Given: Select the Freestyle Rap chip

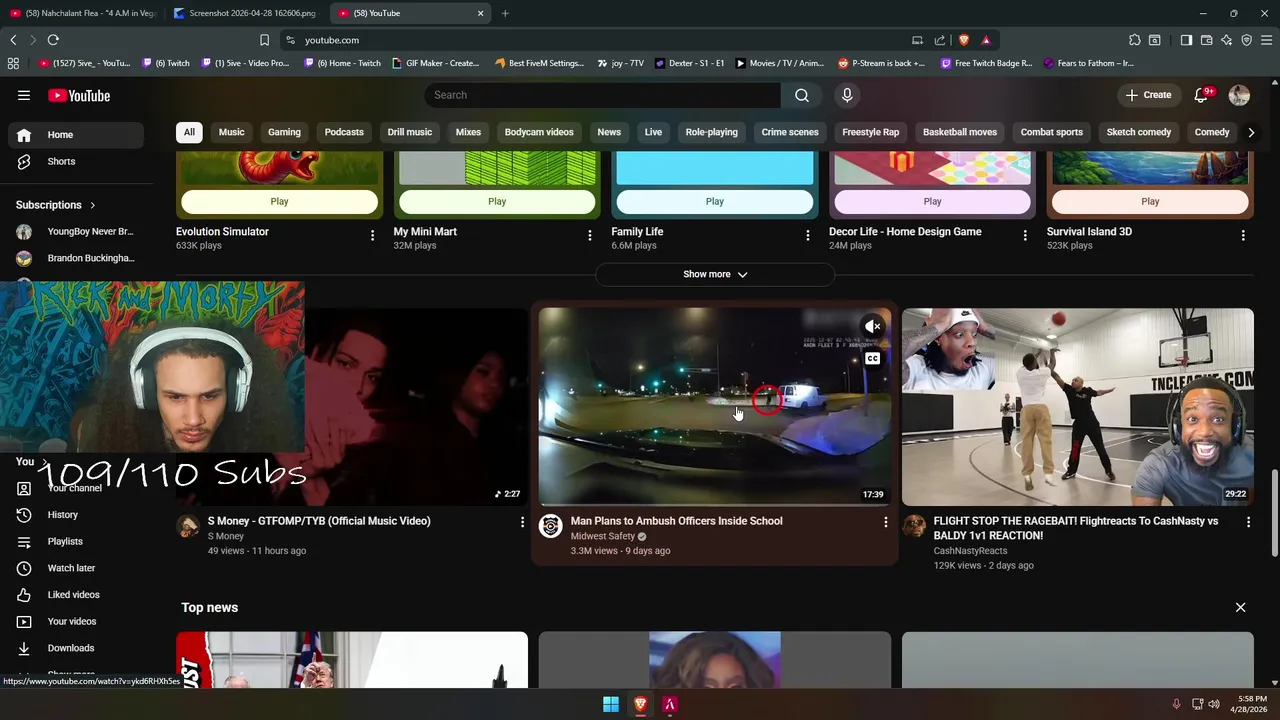Looking at the screenshot, I should click(870, 132).
